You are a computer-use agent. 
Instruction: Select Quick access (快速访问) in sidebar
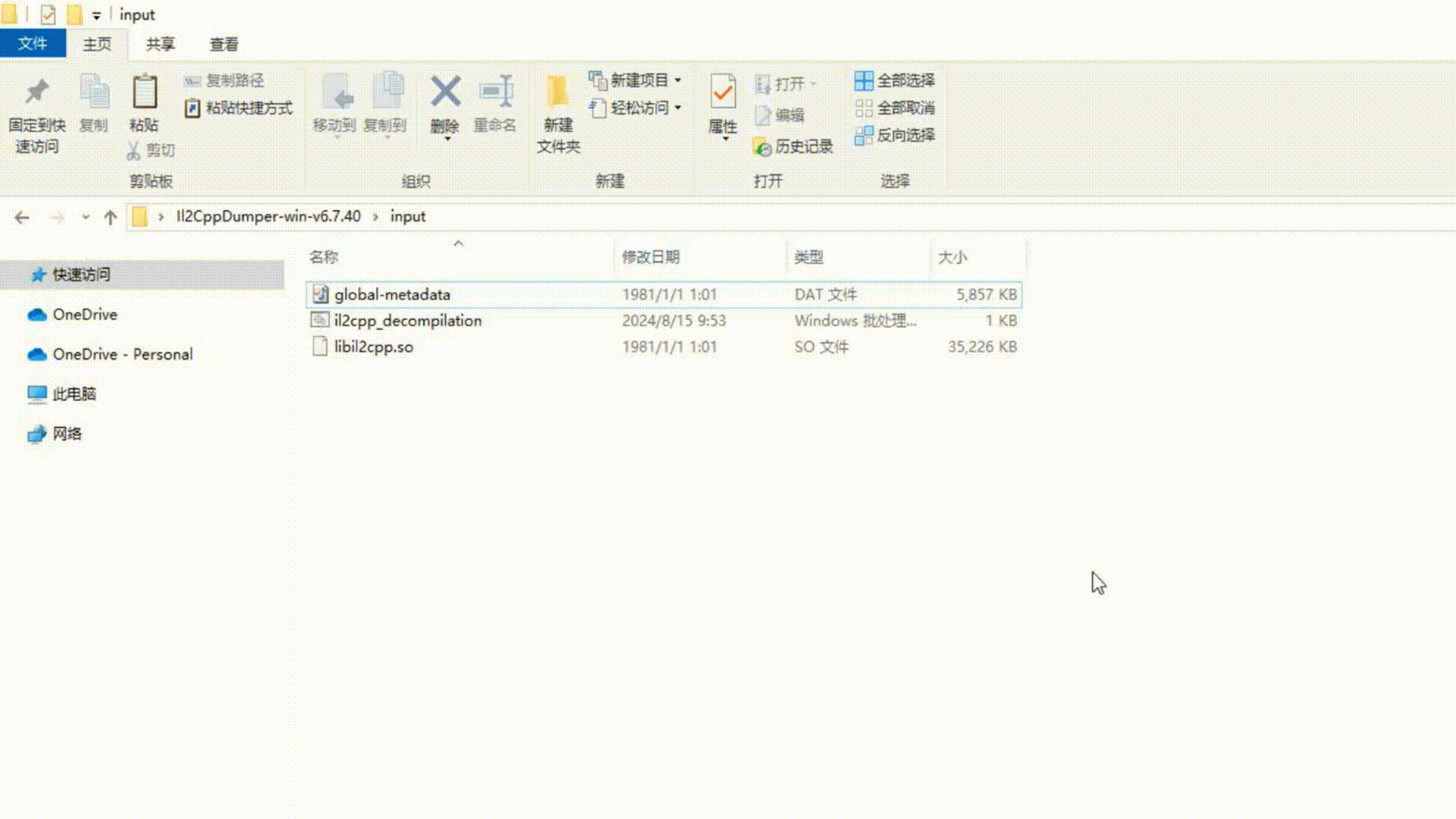[x=143, y=275]
